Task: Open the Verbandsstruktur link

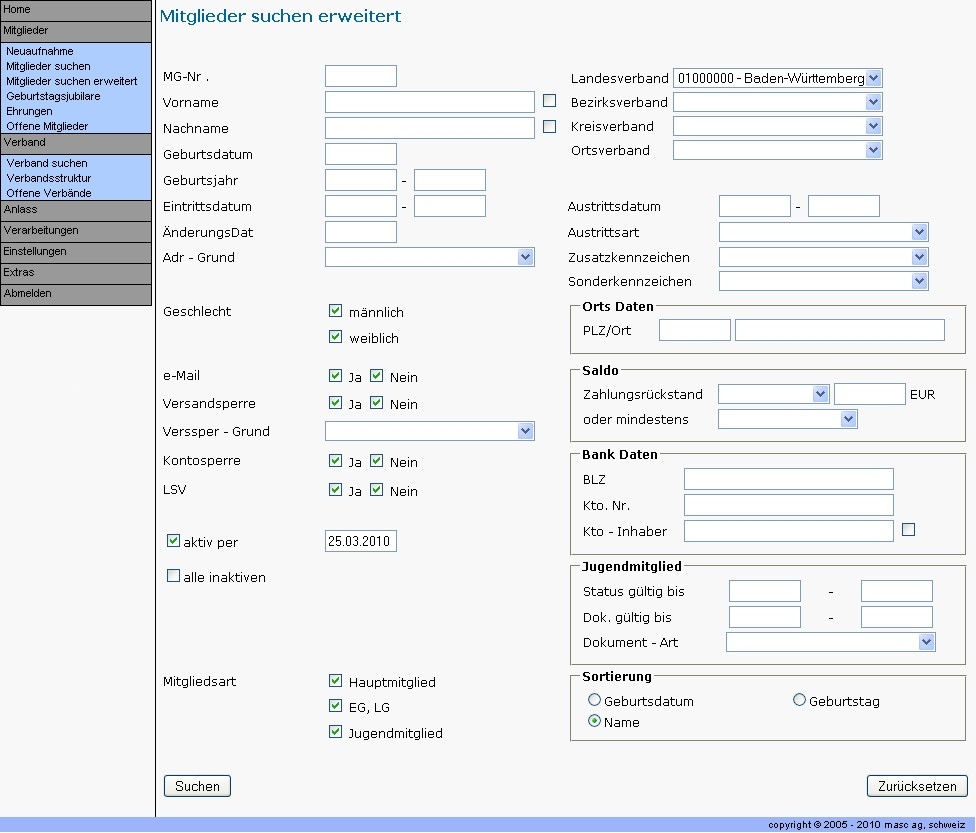Action: tap(48, 178)
